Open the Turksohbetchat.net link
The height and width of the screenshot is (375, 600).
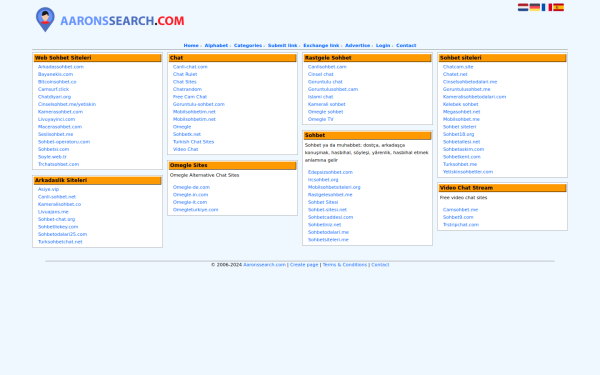(60, 242)
